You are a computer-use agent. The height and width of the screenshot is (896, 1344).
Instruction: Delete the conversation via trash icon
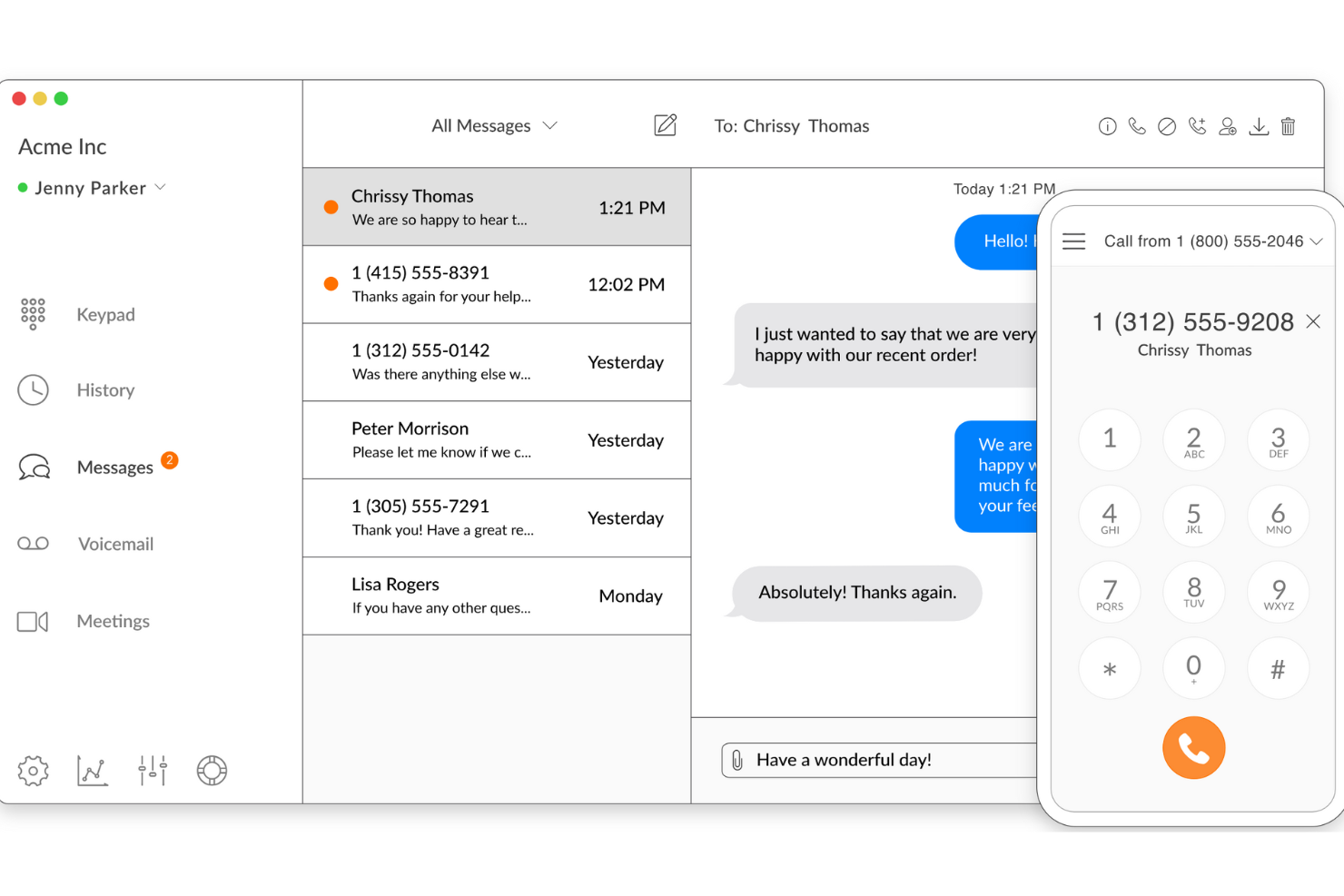[x=1288, y=127]
